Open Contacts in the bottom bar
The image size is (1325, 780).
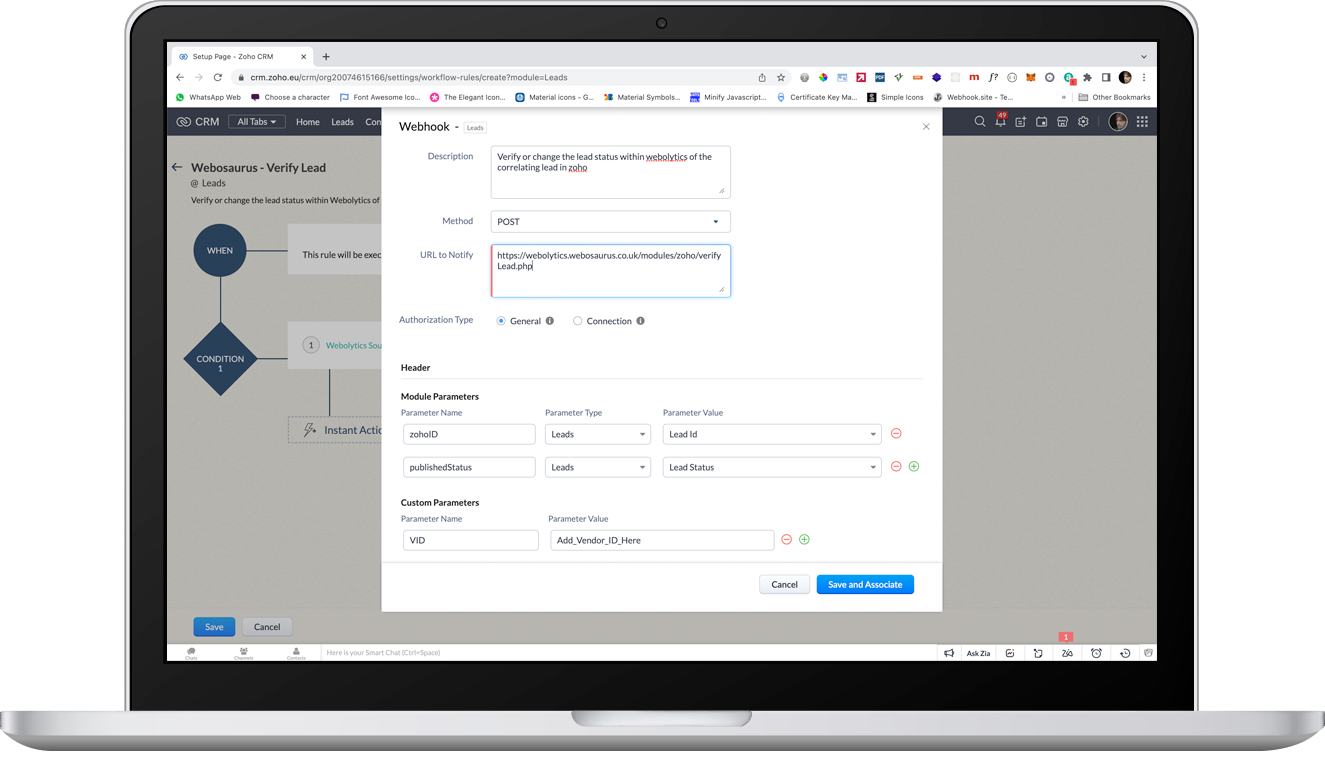click(x=296, y=653)
